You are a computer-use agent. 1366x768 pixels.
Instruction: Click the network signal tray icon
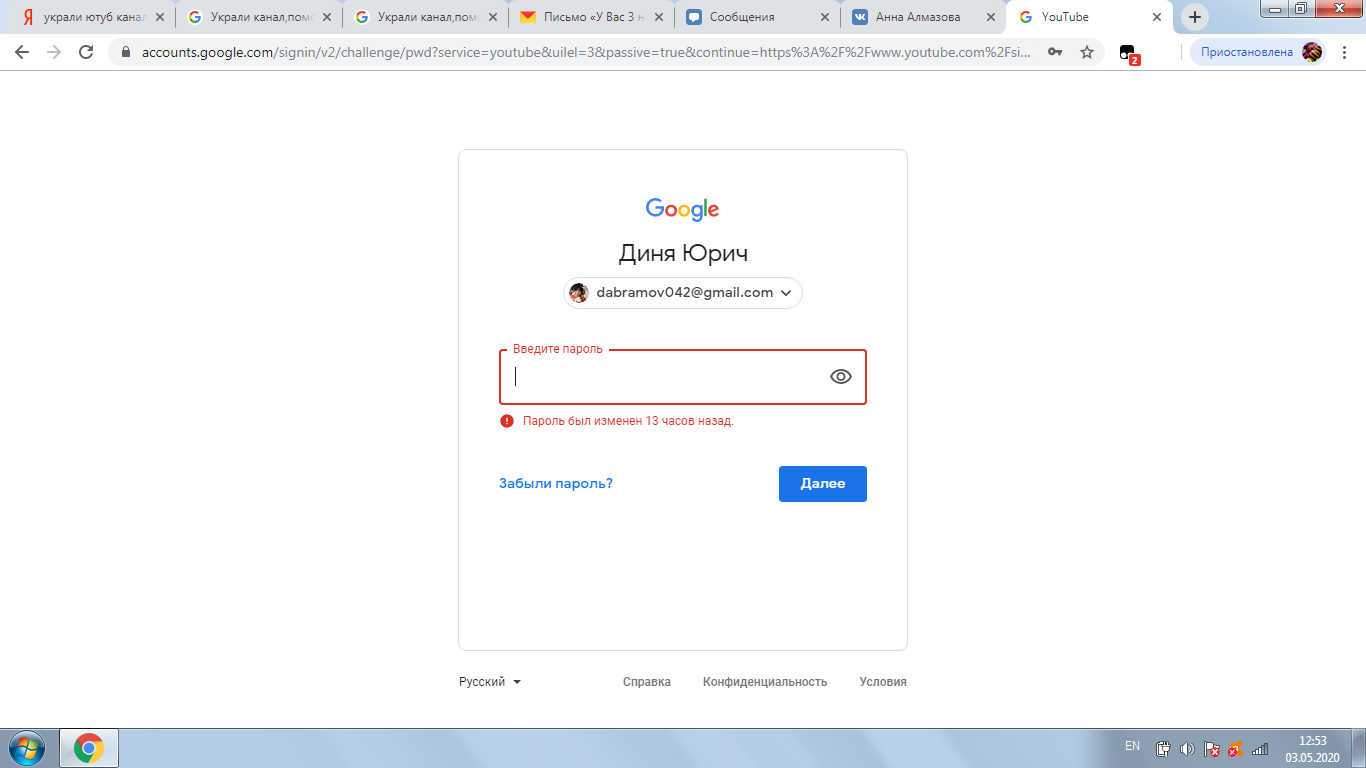pyautogui.click(x=1260, y=748)
